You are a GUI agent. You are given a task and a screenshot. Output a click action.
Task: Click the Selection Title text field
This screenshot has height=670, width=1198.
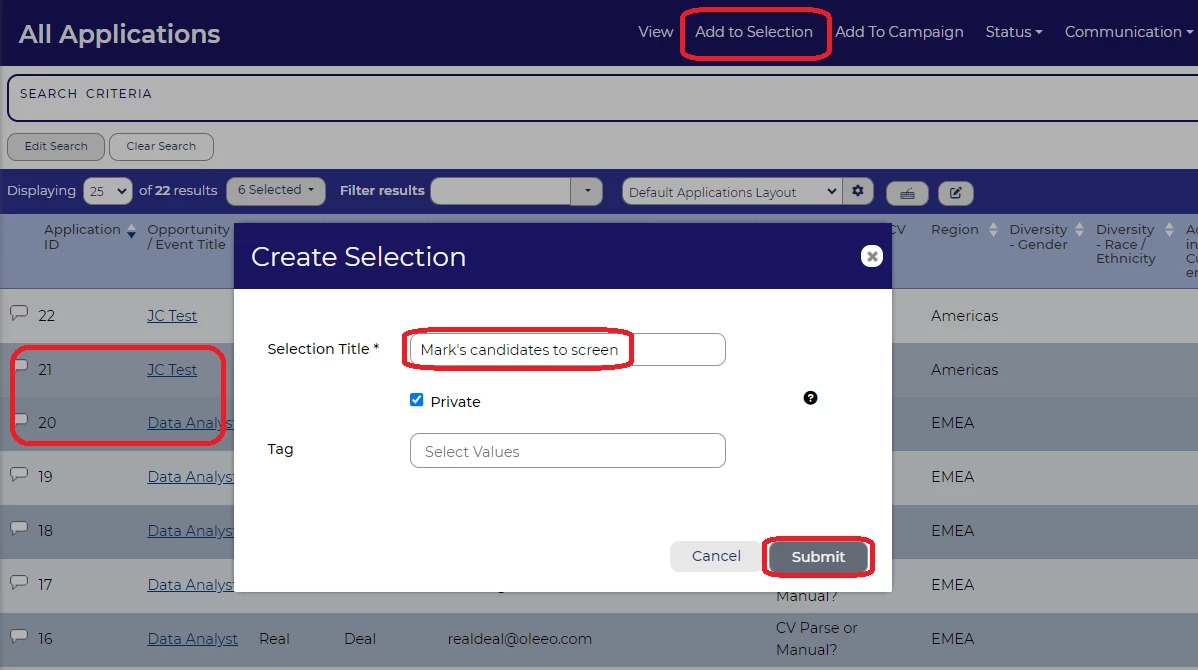tap(567, 350)
